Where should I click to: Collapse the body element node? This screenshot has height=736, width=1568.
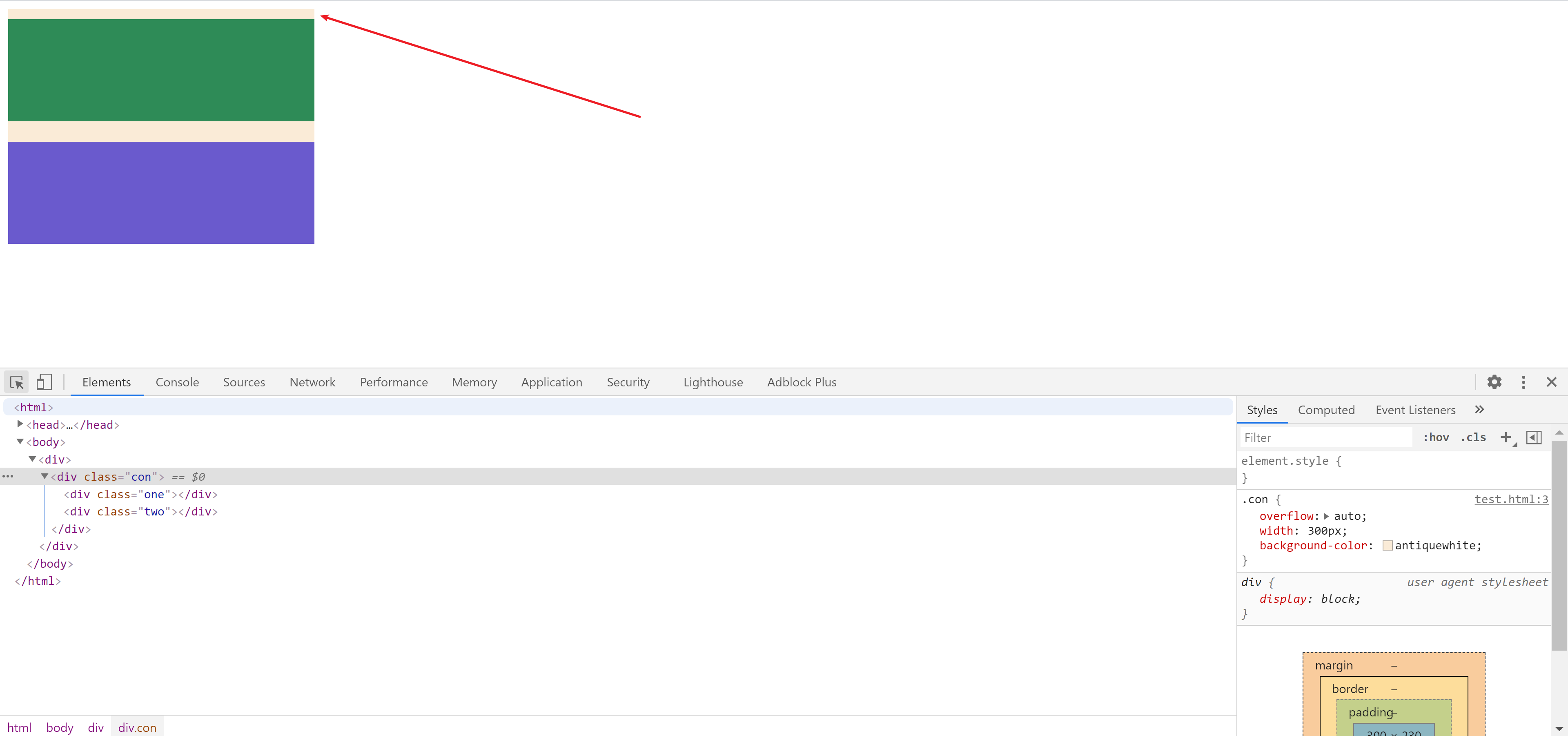click(20, 442)
